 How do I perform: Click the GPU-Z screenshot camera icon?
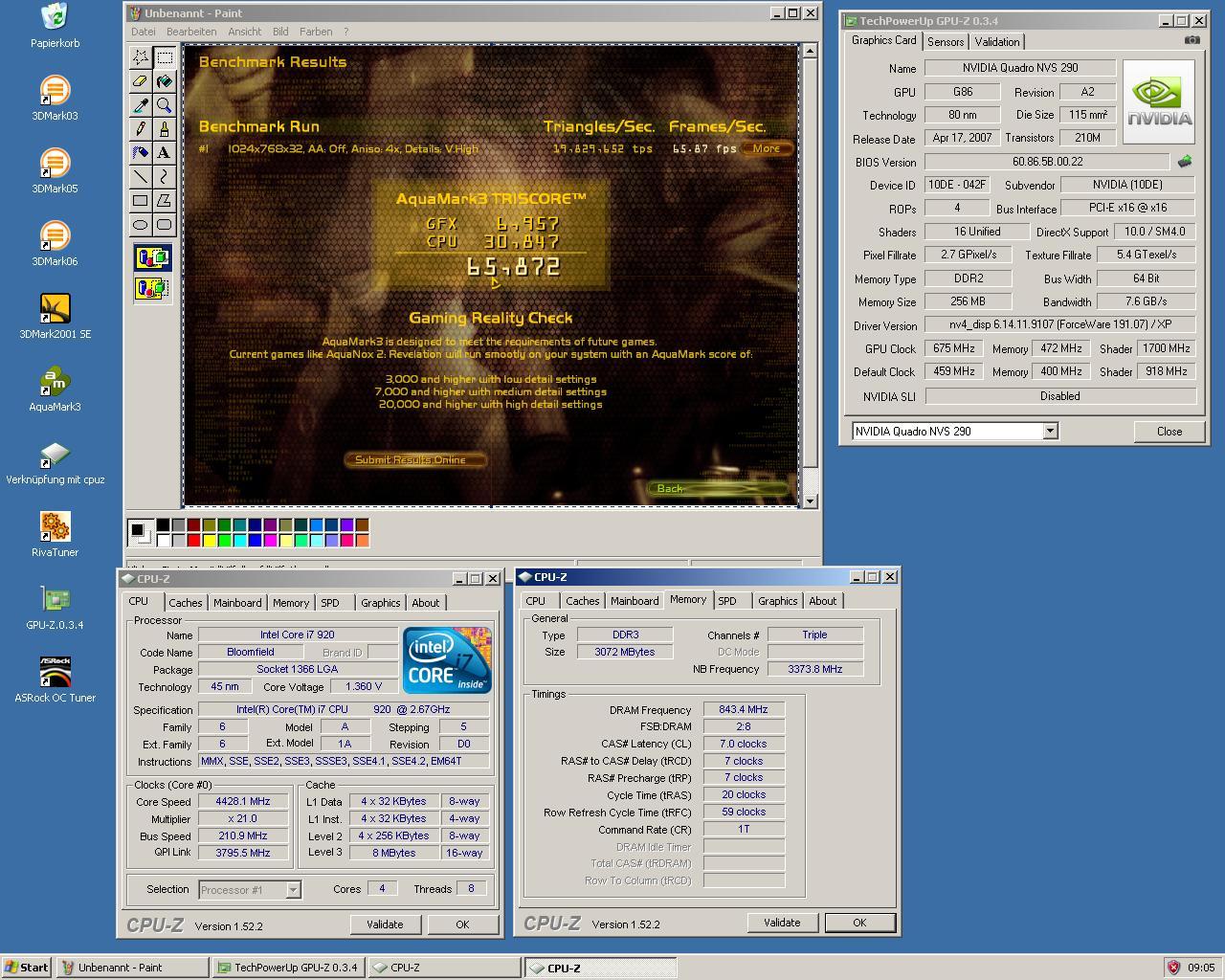tap(1192, 40)
